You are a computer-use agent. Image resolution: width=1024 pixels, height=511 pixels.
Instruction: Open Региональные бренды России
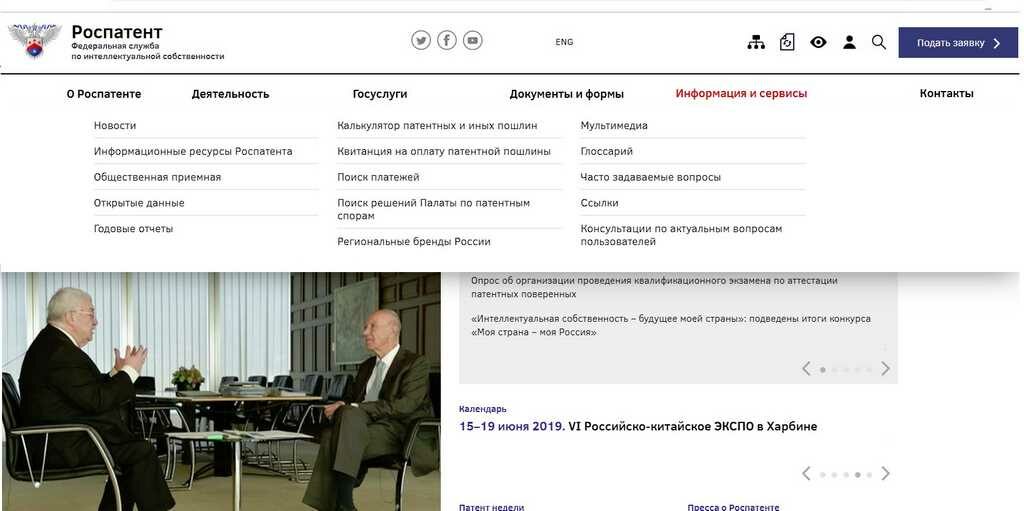[414, 242]
